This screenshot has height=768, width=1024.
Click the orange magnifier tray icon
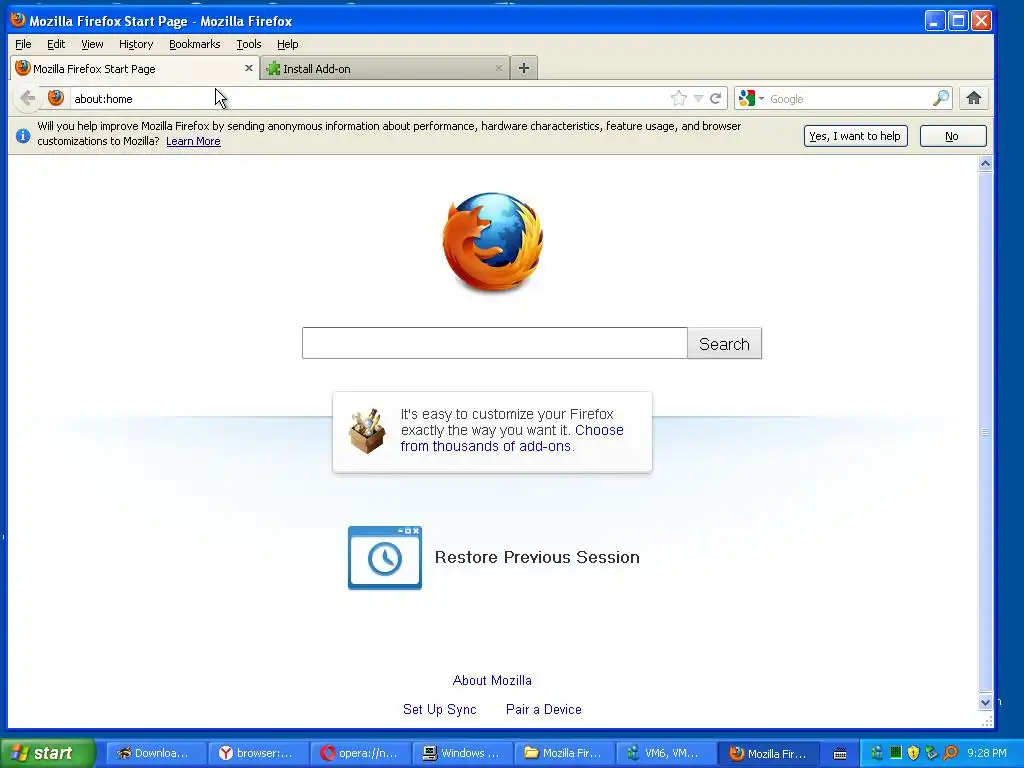pos(950,753)
